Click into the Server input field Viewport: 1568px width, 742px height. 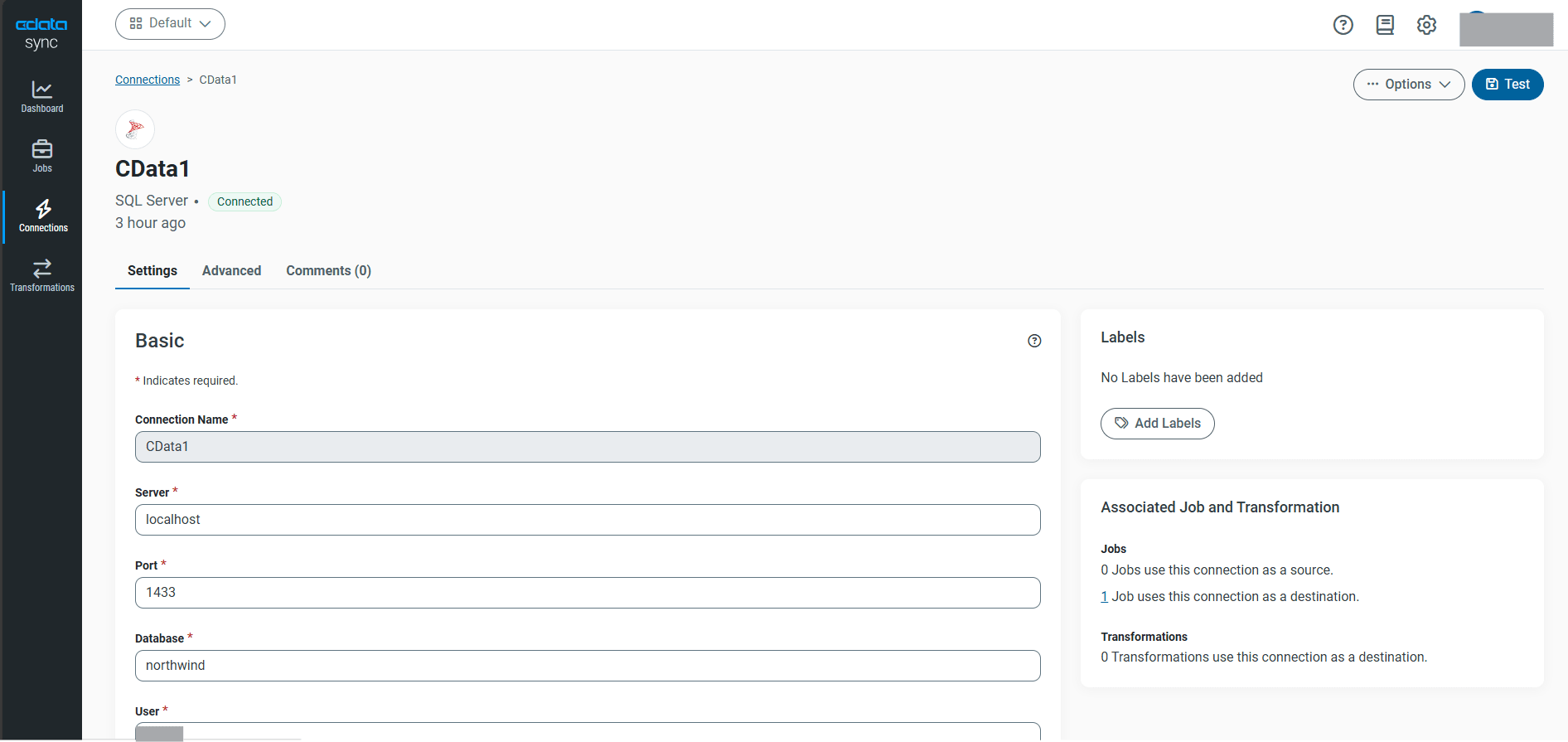(587, 520)
